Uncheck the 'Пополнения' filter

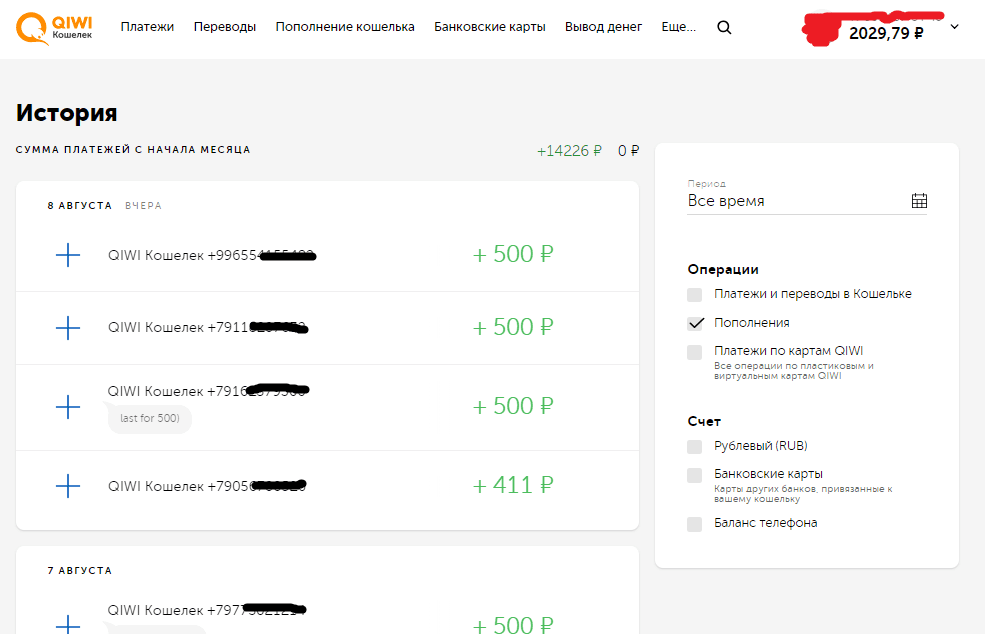(x=695, y=323)
